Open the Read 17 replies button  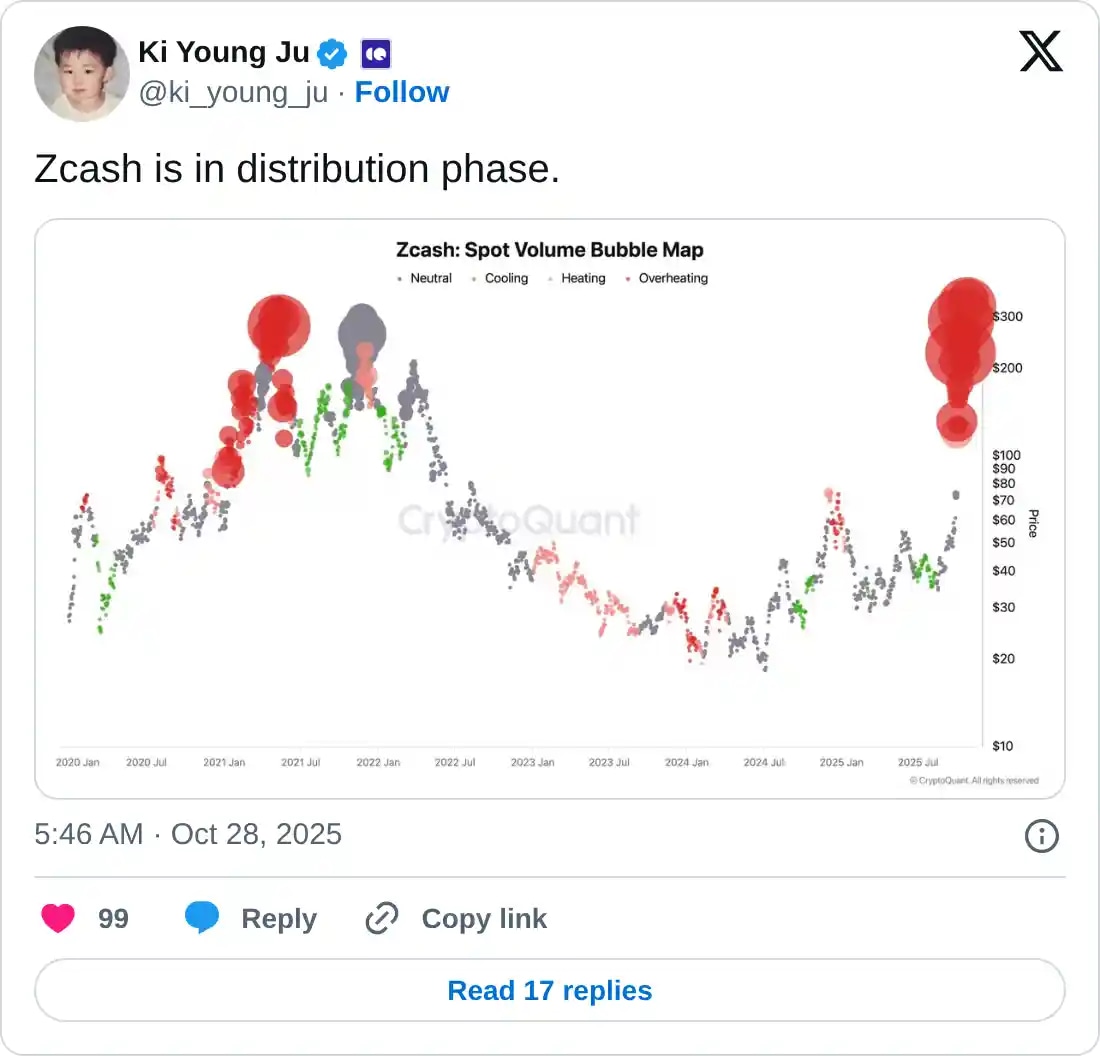tap(550, 990)
